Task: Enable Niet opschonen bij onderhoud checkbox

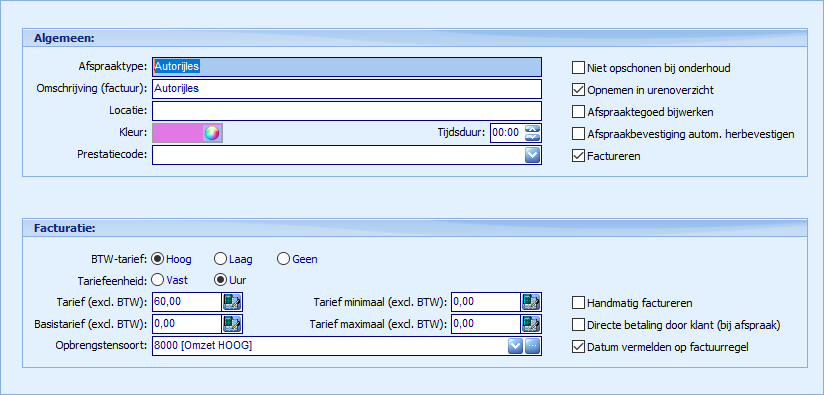Action: point(578,68)
